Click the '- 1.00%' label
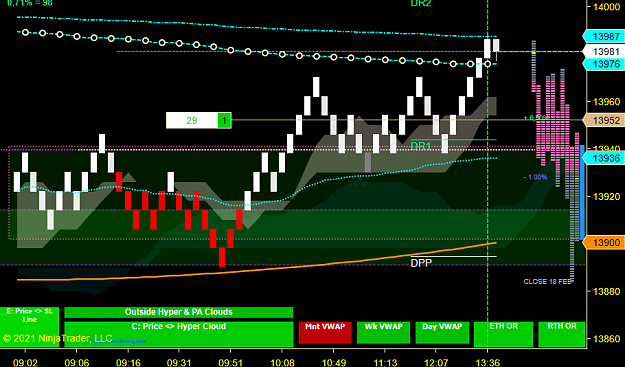 [x=535, y=177]
